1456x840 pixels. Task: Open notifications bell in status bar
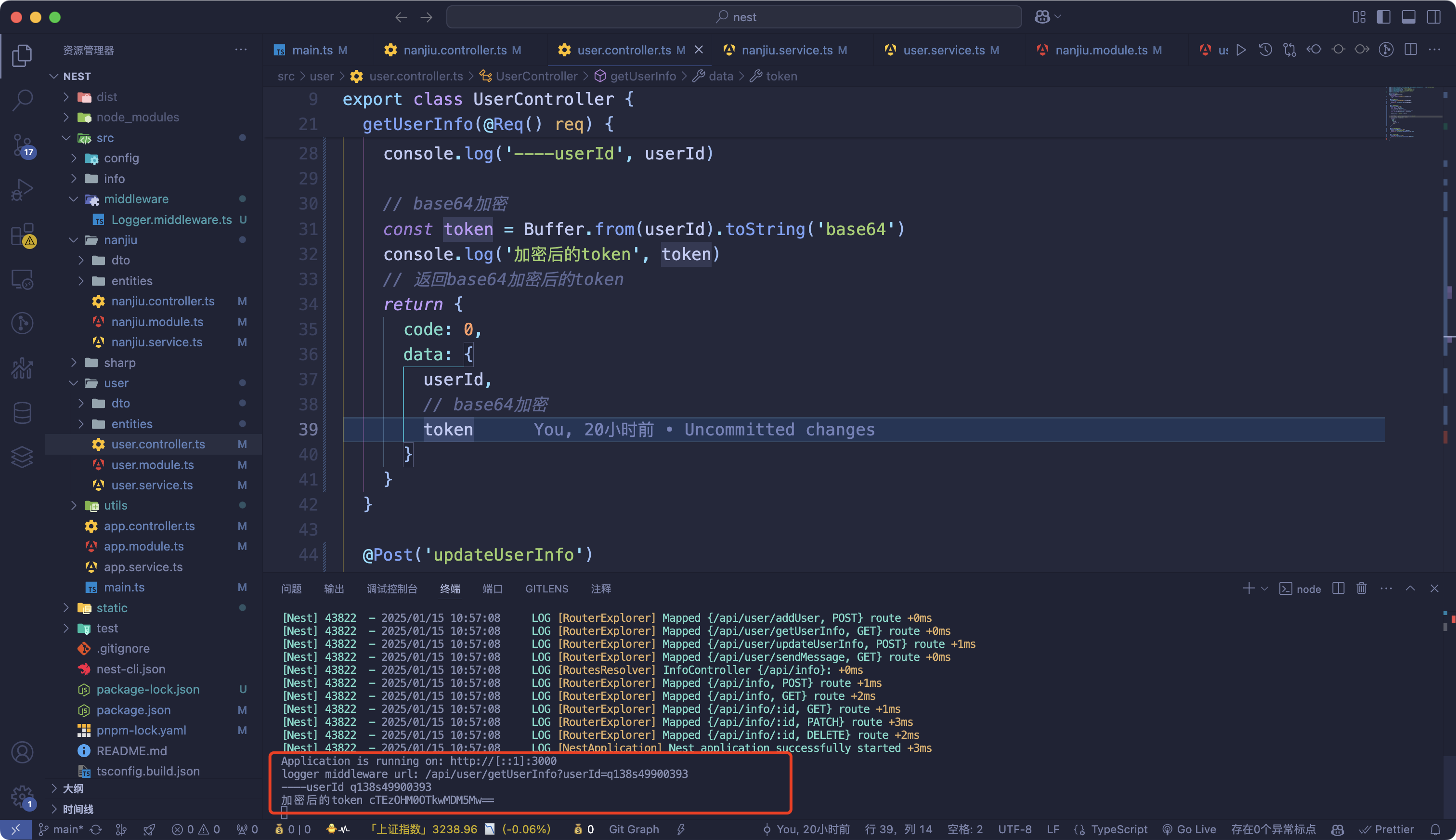(1435, 829)
